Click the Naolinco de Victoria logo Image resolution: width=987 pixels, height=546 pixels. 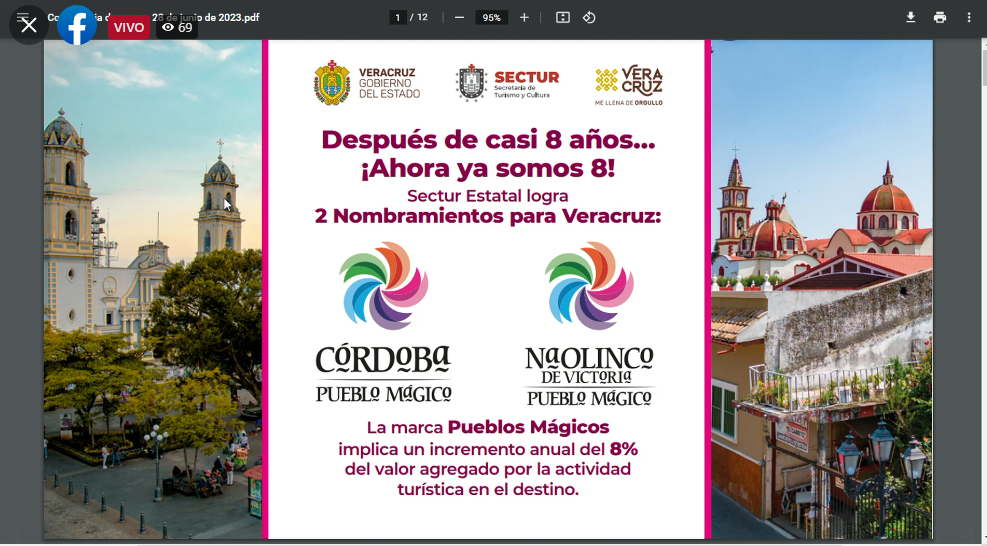tap(590, 324)
